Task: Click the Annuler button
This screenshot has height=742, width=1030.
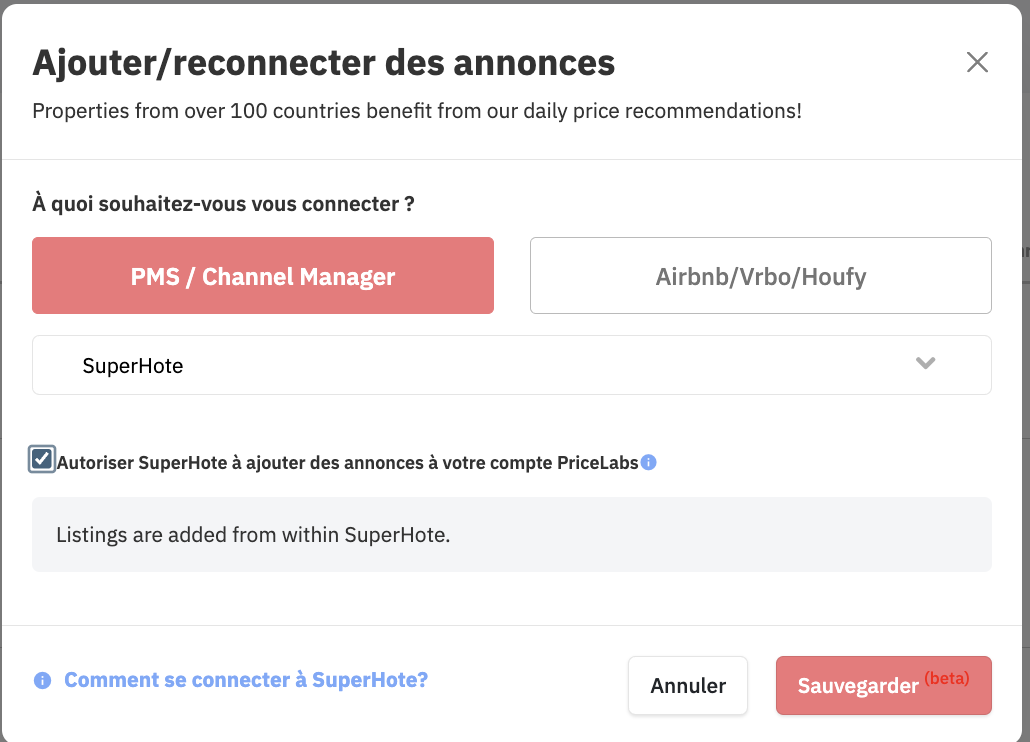Action: 688,686
